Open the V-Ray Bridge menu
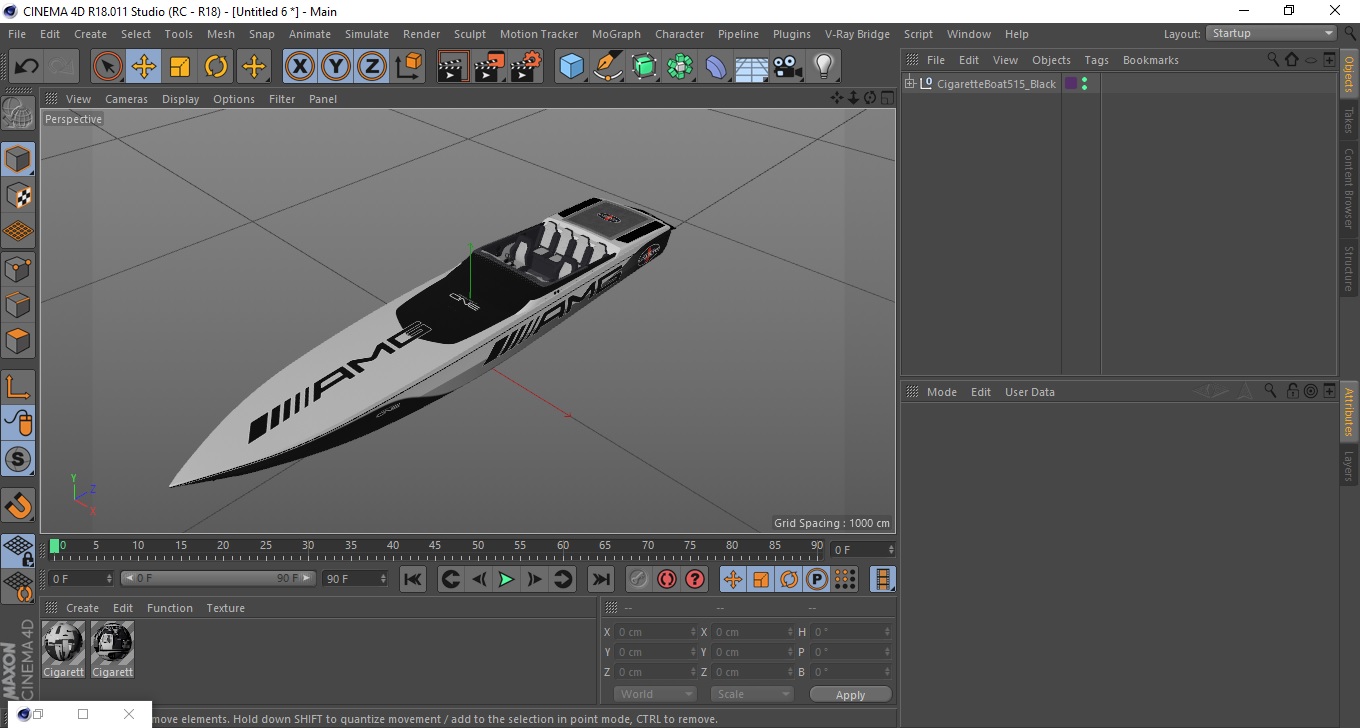The image size is (1360, 728). coord(857,34)
